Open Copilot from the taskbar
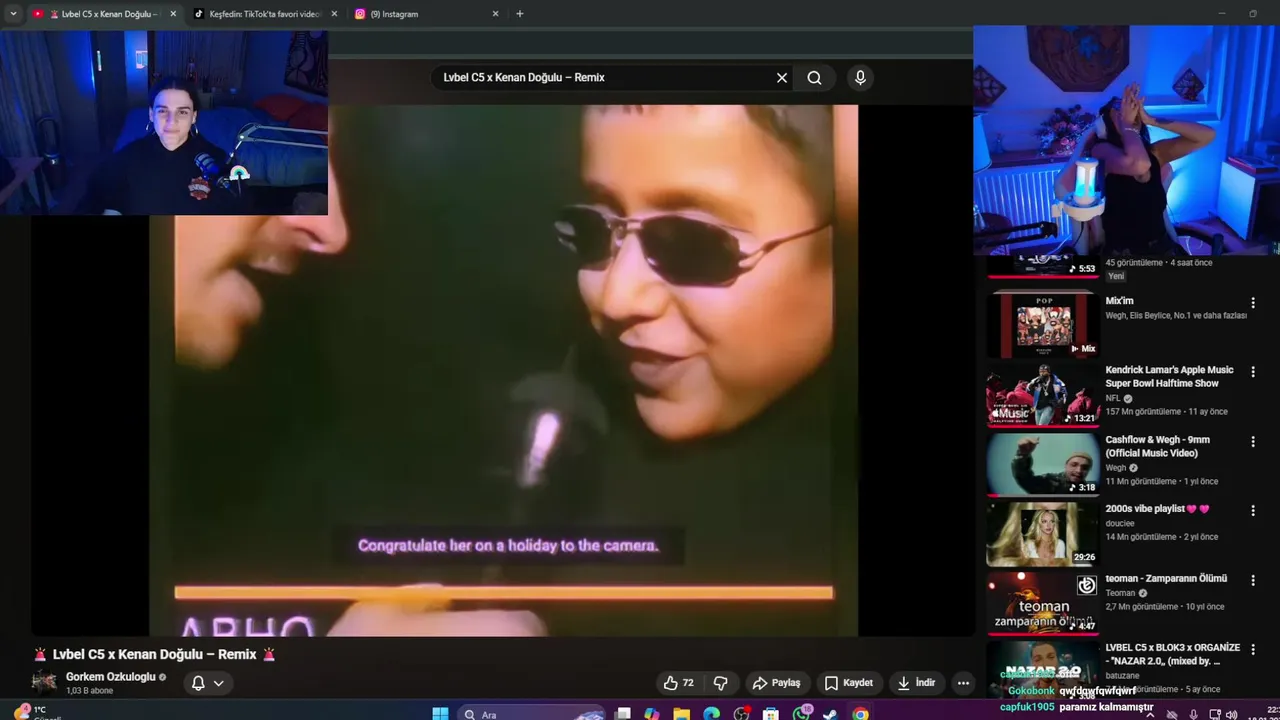This screenshot has height=720, width=1280. [x=652, y=714]
